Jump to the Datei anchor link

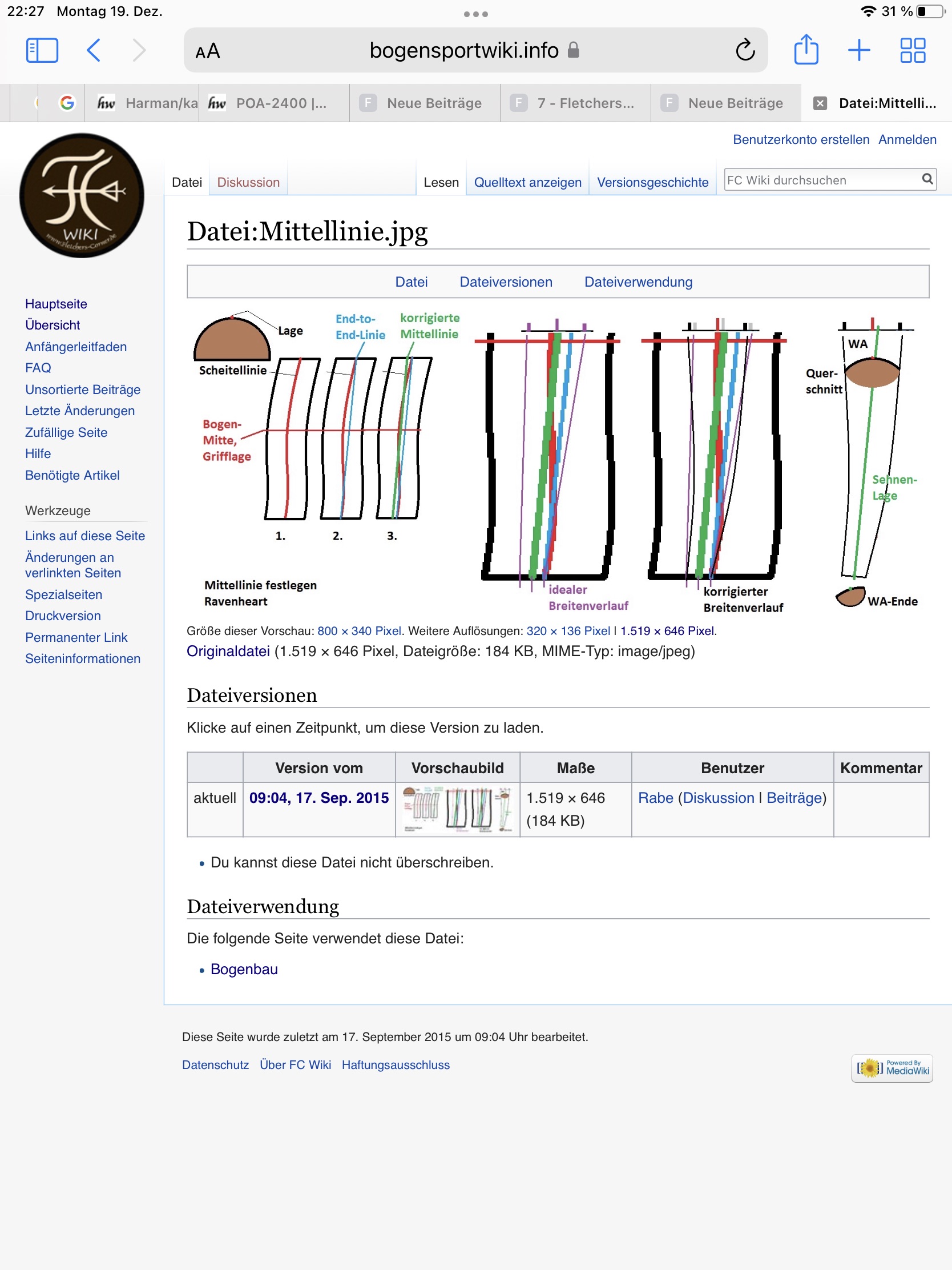[x=412, y=282]
